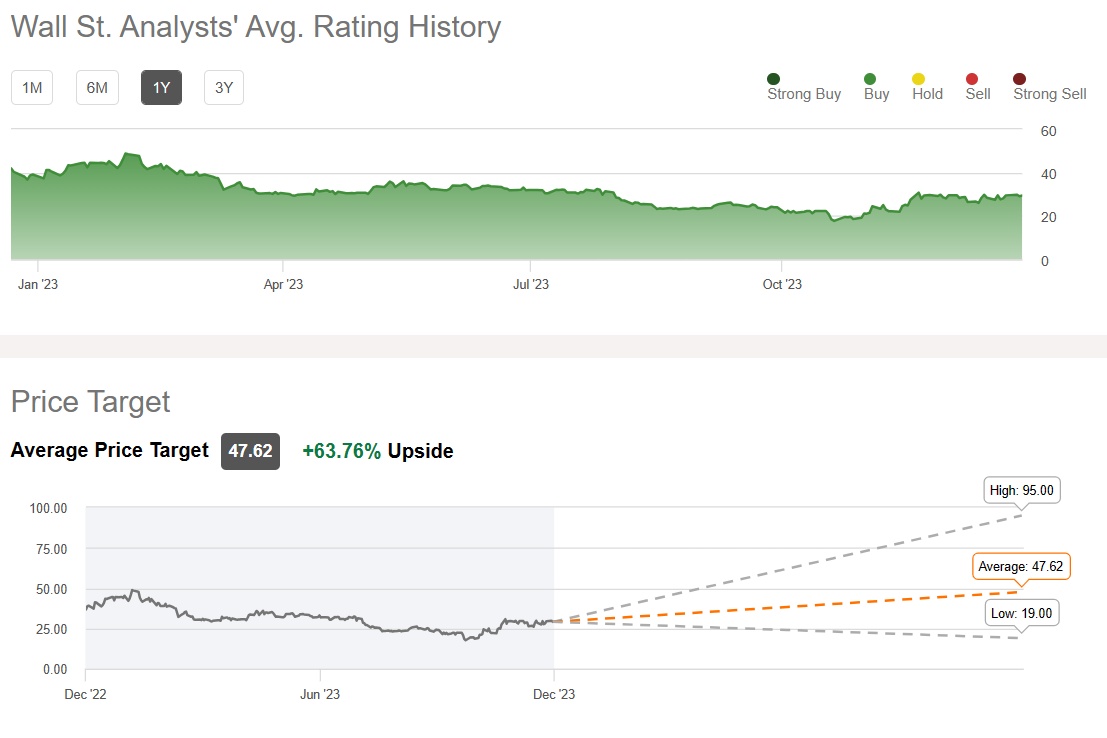The height and width of the screenshot is (738, 1107).
Task: Toggle the Strong Buy legend label
Action: pyautogui.click(x=804, y=94)
